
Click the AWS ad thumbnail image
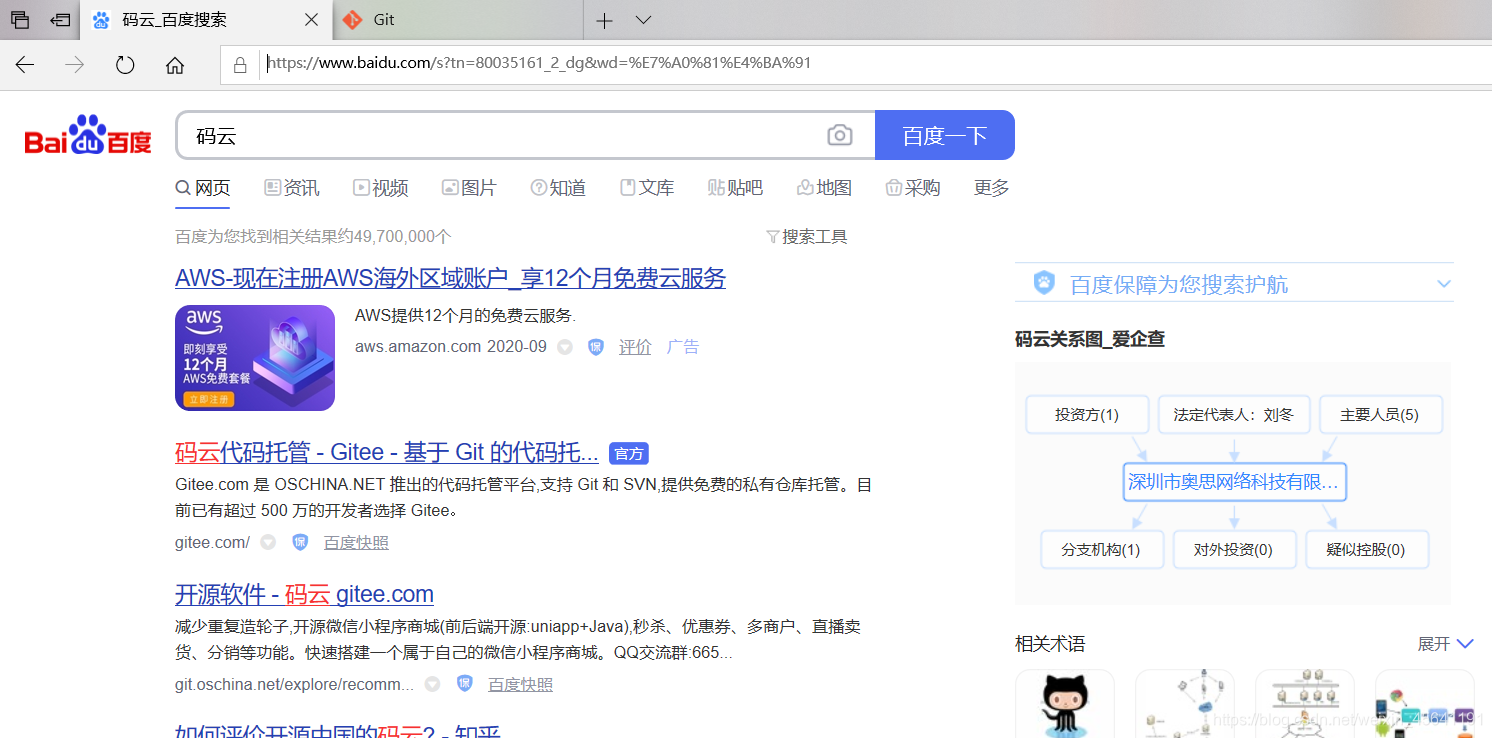255,358
